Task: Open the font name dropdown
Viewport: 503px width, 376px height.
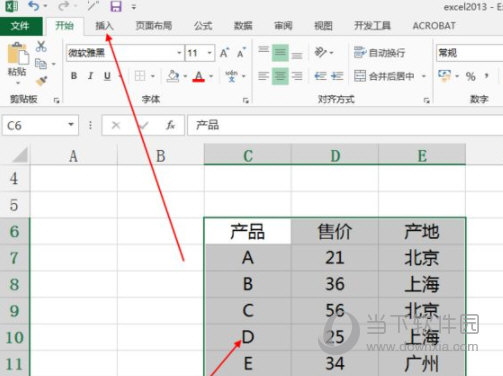Action: 179,53
